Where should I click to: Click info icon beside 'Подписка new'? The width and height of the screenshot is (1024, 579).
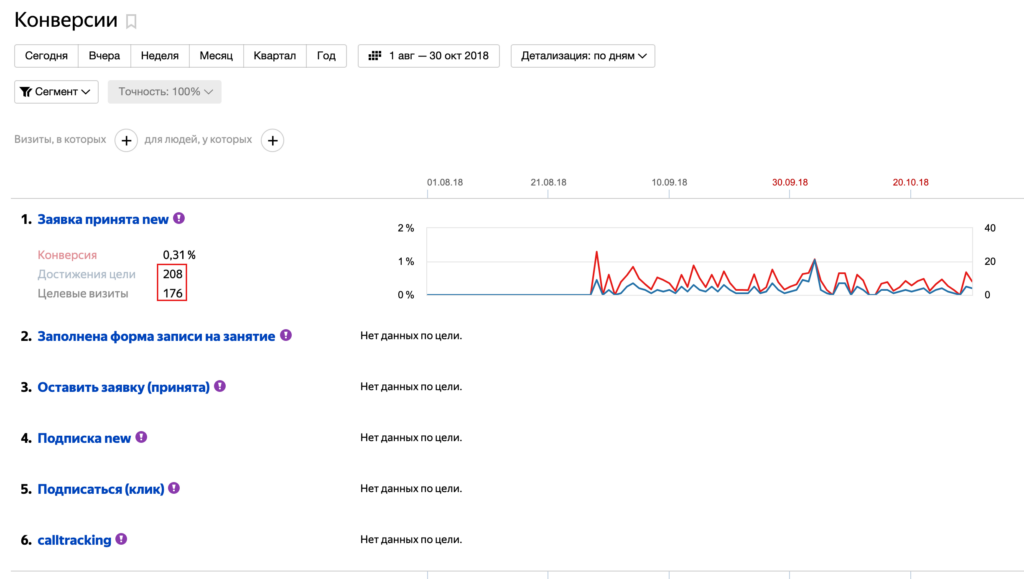(x=141, y=437)
